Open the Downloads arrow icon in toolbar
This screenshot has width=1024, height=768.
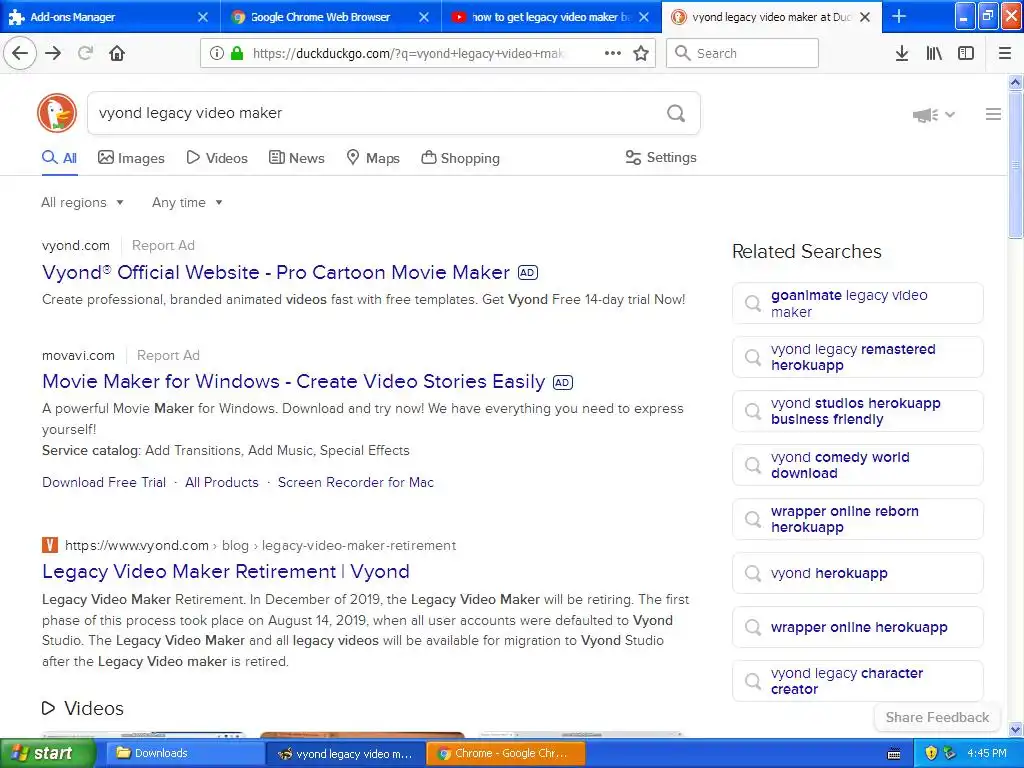901,53
